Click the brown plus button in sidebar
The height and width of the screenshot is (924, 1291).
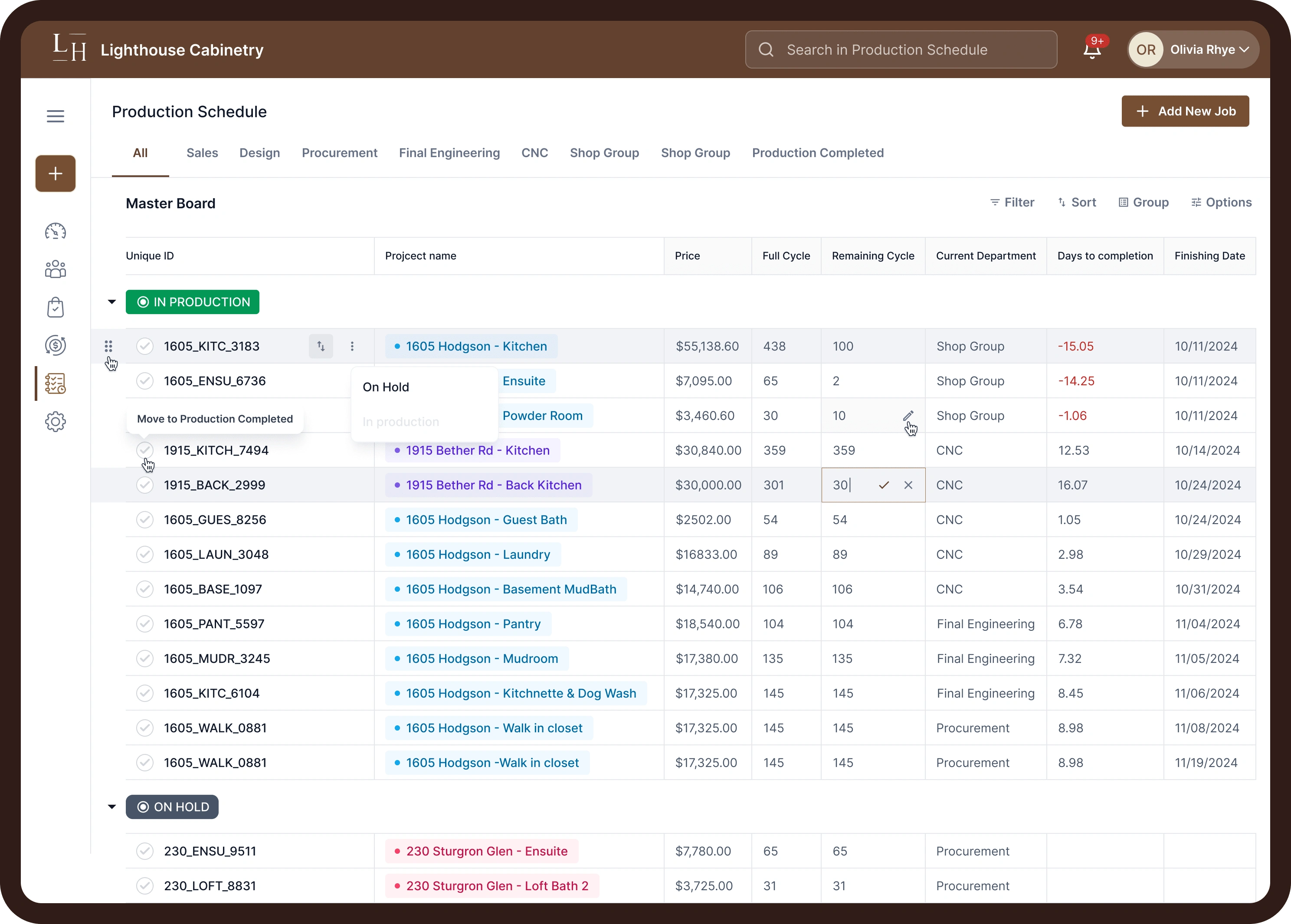point(55,174)
